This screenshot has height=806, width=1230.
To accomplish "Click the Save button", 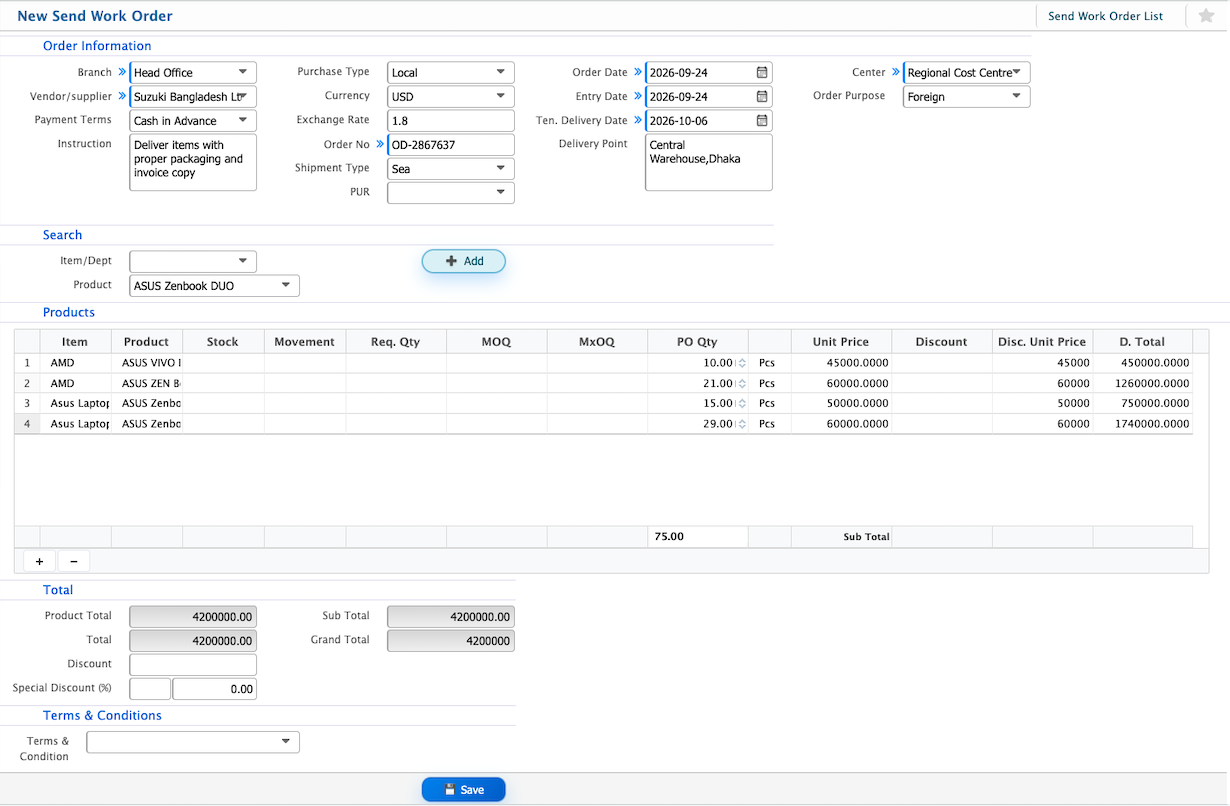I will [464, 789].
